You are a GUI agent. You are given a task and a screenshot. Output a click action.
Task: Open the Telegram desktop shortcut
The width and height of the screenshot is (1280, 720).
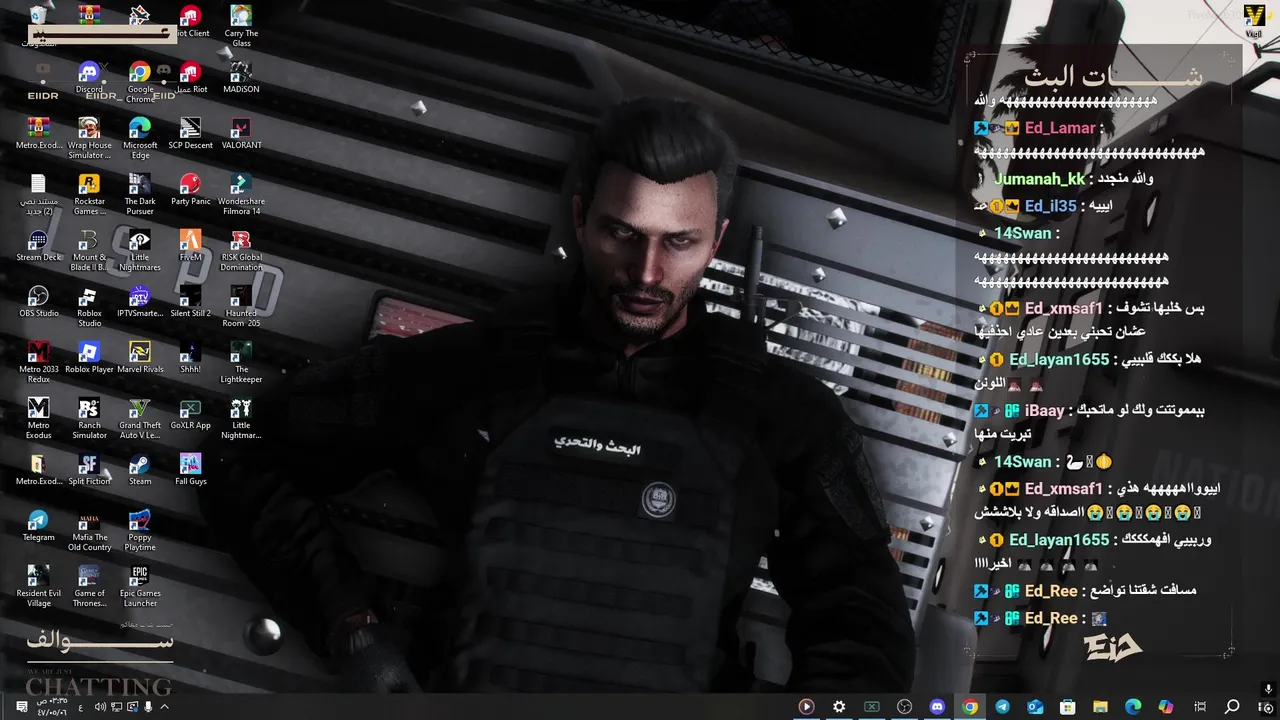pyautogui.click(x=38, y=526)
